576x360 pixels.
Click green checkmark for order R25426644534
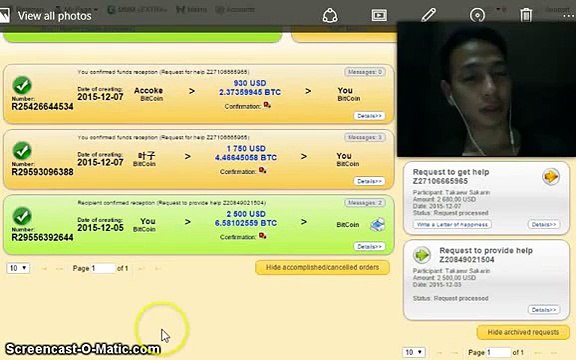22,85
